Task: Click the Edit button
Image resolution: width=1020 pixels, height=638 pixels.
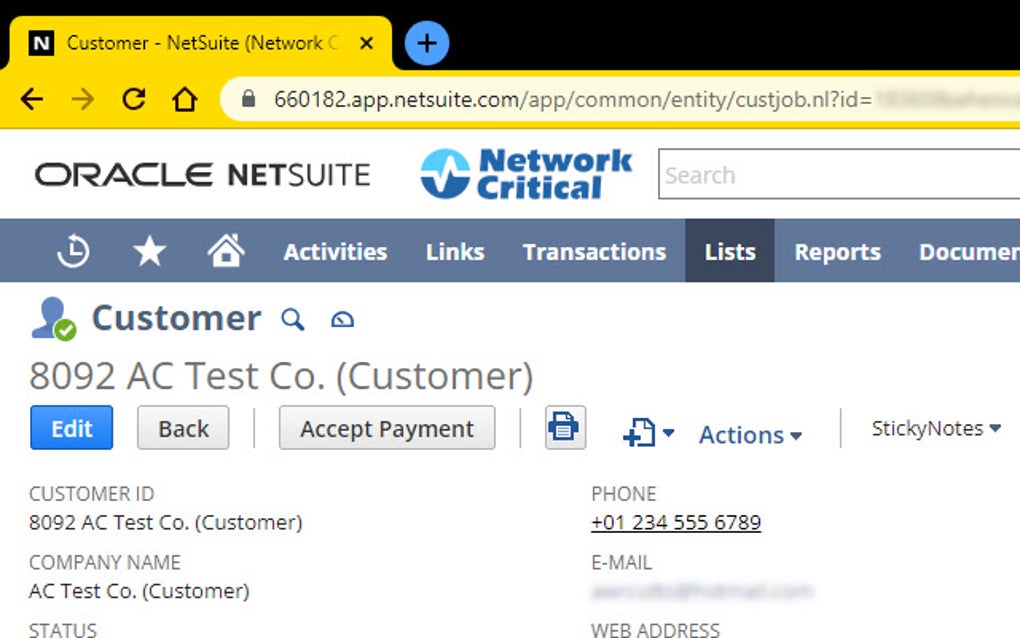Action: coord(71,428)
